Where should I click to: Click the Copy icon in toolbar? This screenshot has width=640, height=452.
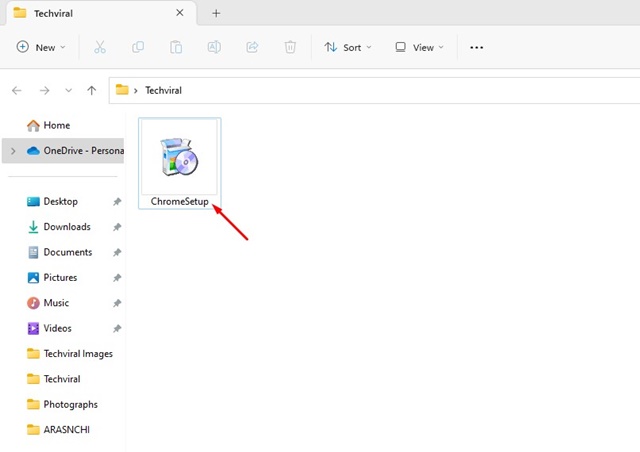coord(138,47)
